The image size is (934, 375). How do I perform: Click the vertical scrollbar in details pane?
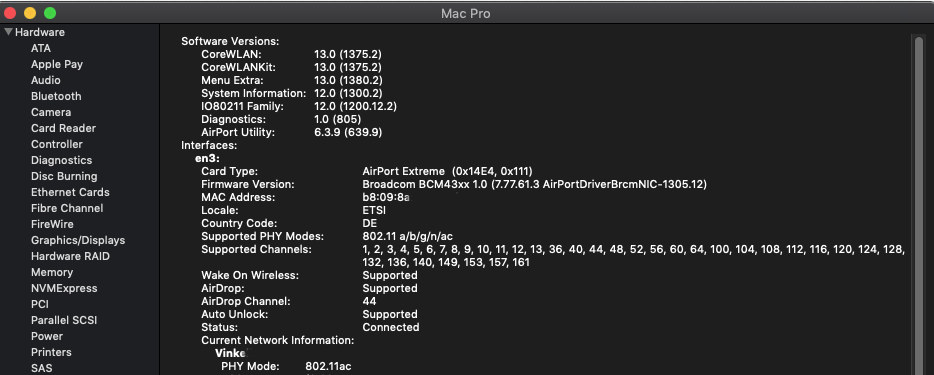pos(918,202)
